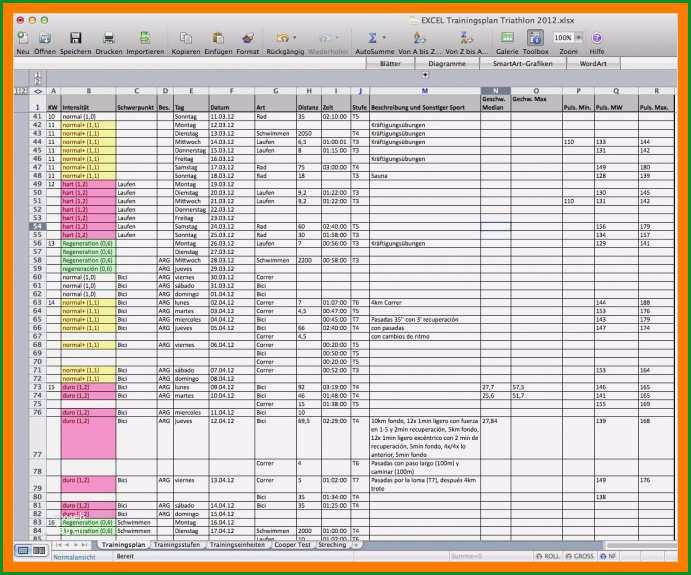Image resolution: width=691 pixels, height=575 pixels.
Task: Open the SmartArt-Grafiken gallery tab
Action: click(x=522, y=63)
